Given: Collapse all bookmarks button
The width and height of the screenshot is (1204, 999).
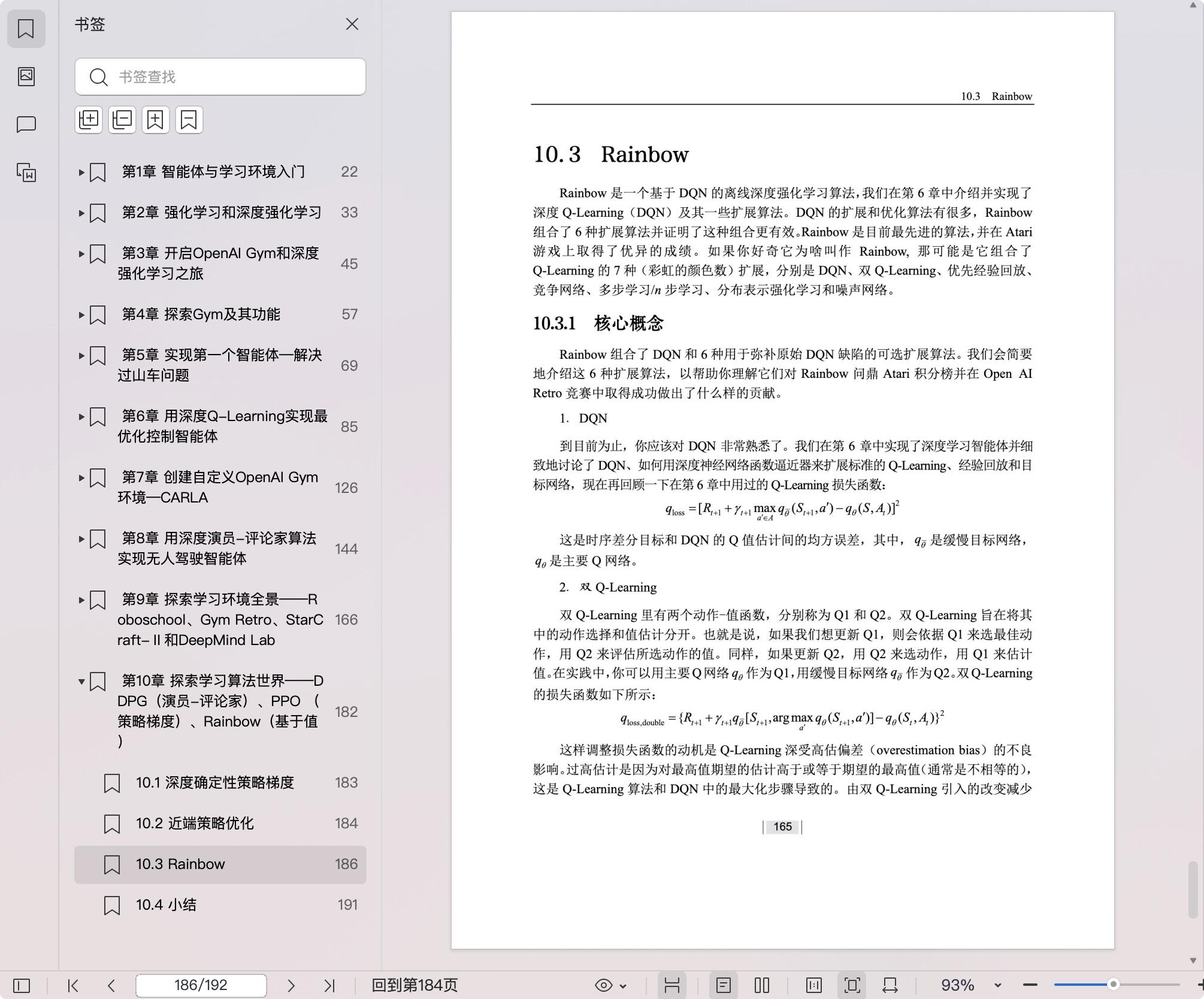Looking at the screenshot, I should (122, 120).
